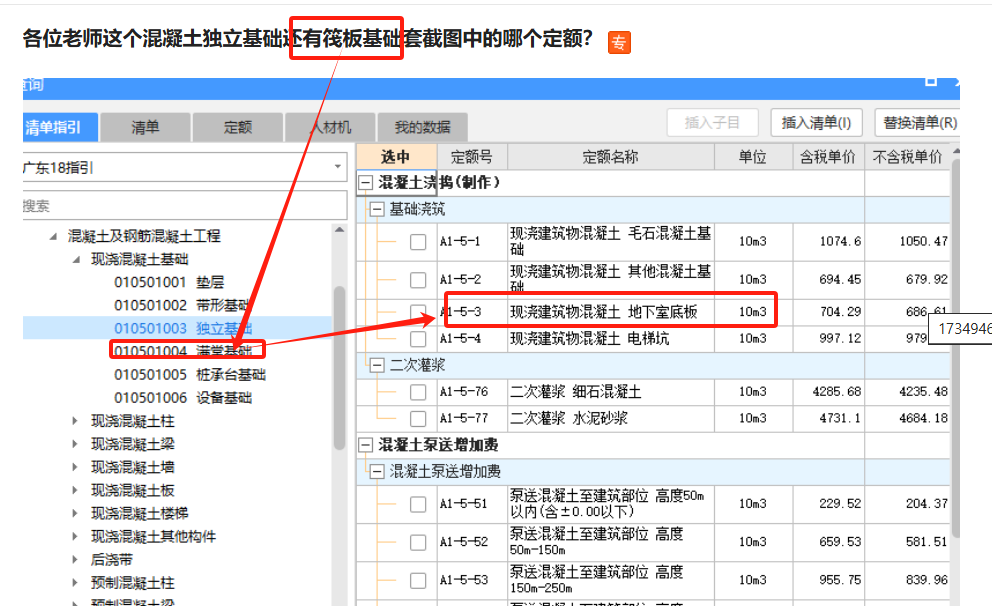992x606 pixels.
Task: Expand the 现浇混凝土其他构件 tree node
Action: (x=75, y=536)
